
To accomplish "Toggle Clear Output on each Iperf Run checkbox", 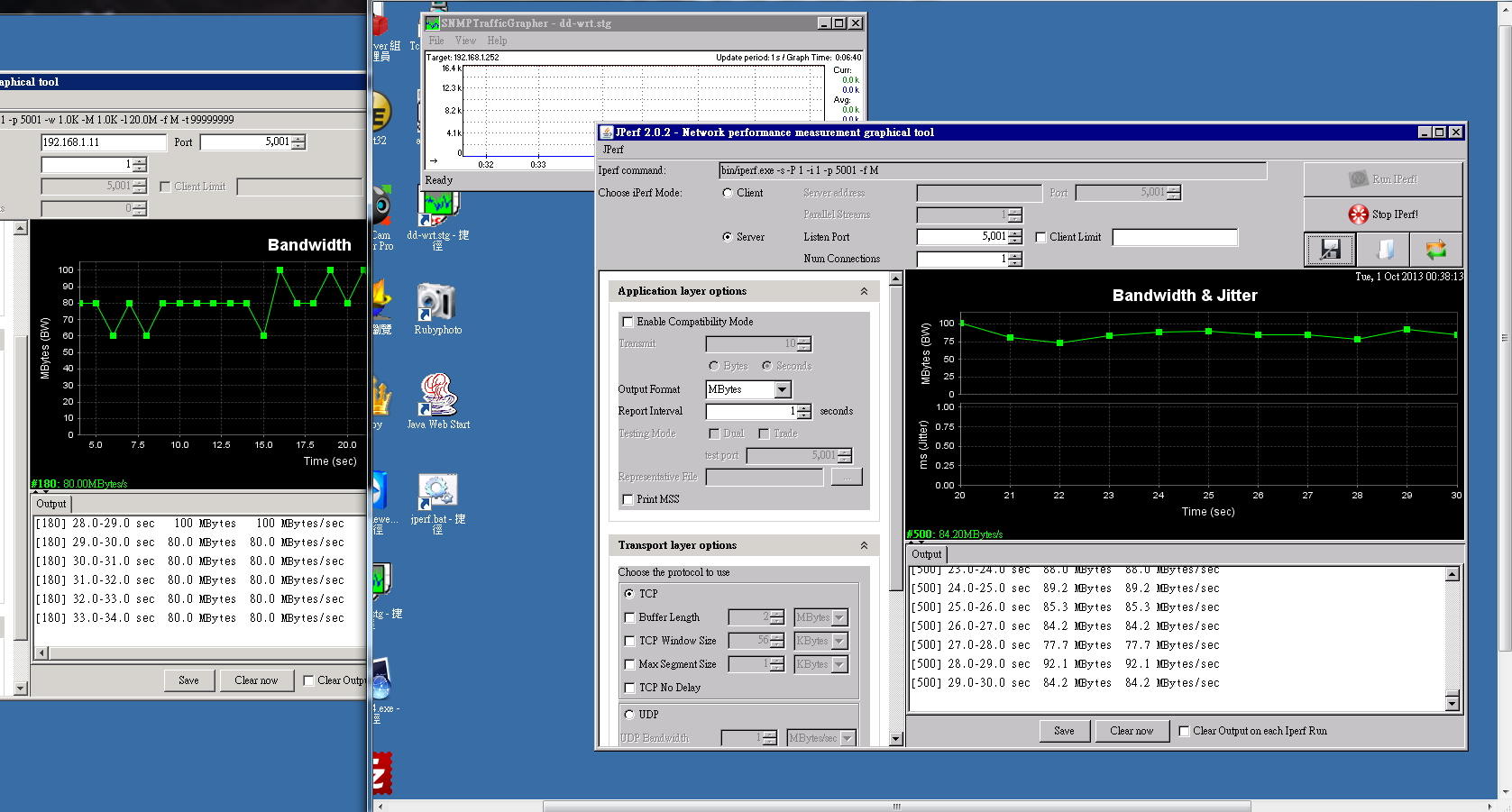I will [1185, 731].
